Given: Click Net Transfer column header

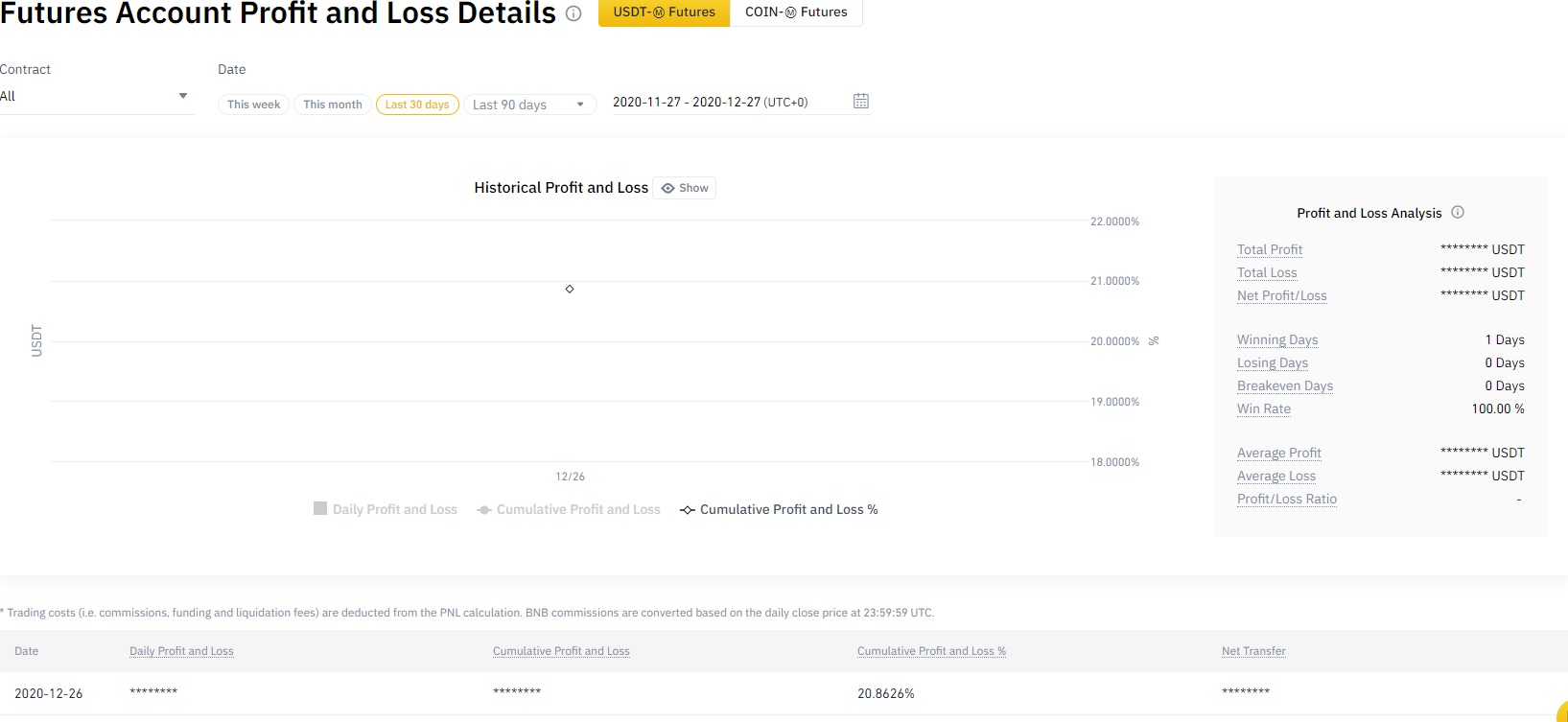Looking at the screenshot, I should (1253, 651).
